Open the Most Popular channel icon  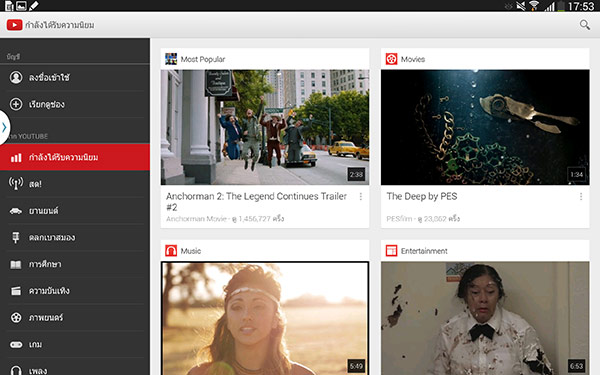coord(171,59)
